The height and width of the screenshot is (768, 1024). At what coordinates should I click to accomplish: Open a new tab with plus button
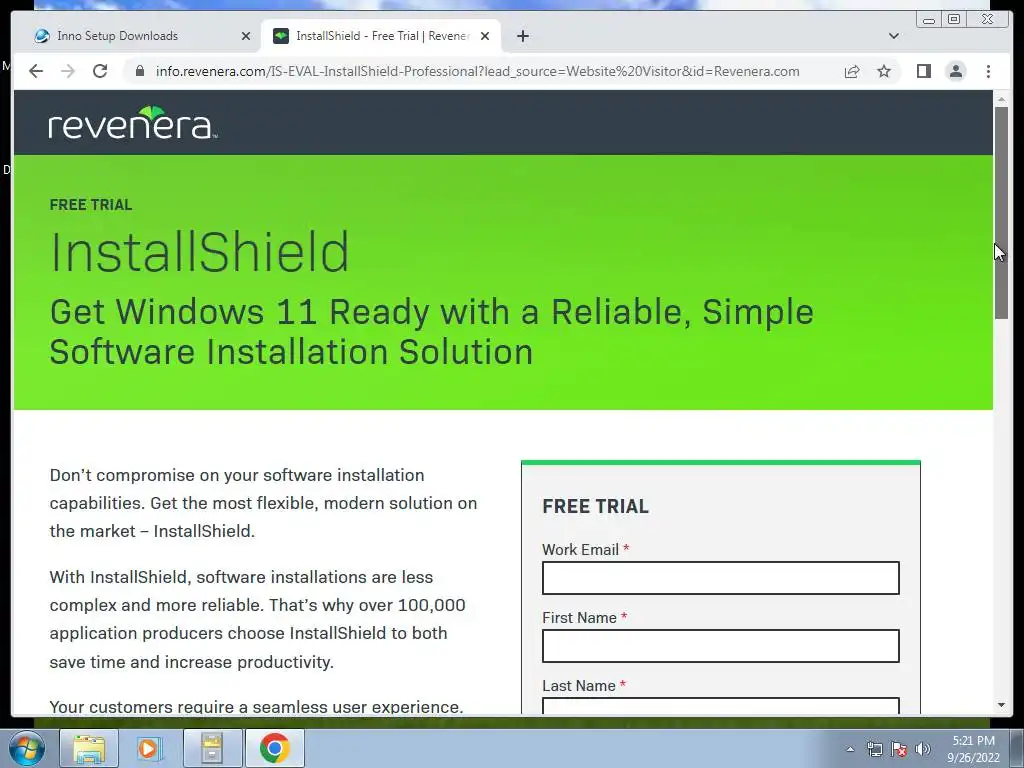(522, 36)
